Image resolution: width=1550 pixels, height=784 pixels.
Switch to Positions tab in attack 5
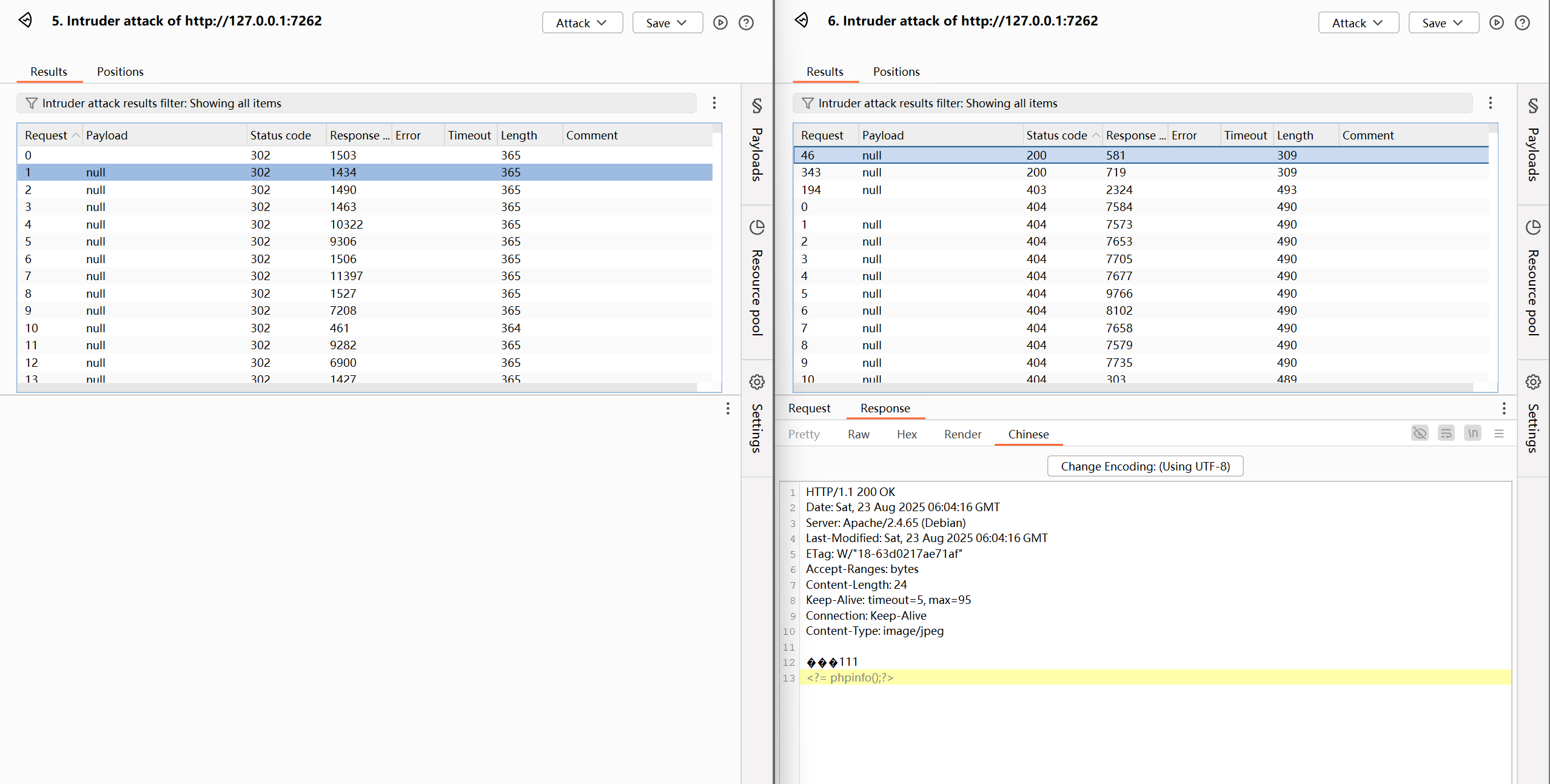(120, 72)
